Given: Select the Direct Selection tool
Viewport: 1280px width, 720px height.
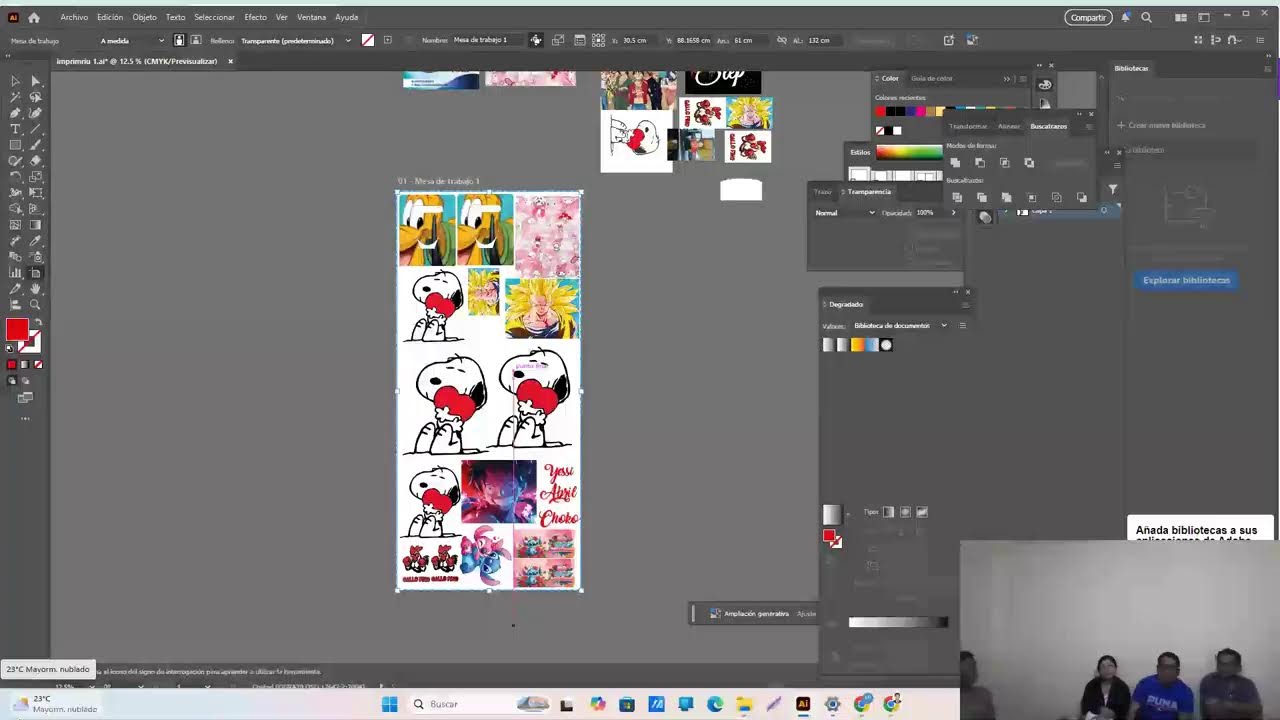Looking at the screenshot, I should 35,80.
